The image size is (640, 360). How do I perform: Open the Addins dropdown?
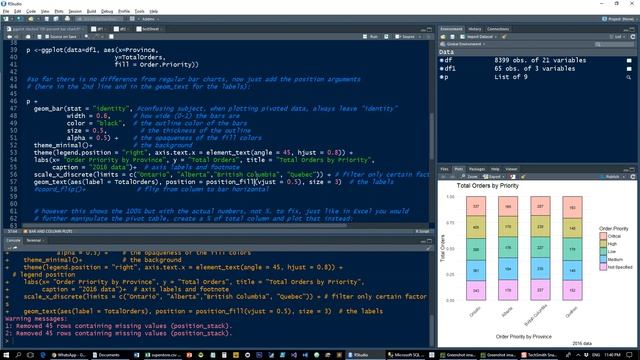(x=150, y=19)
